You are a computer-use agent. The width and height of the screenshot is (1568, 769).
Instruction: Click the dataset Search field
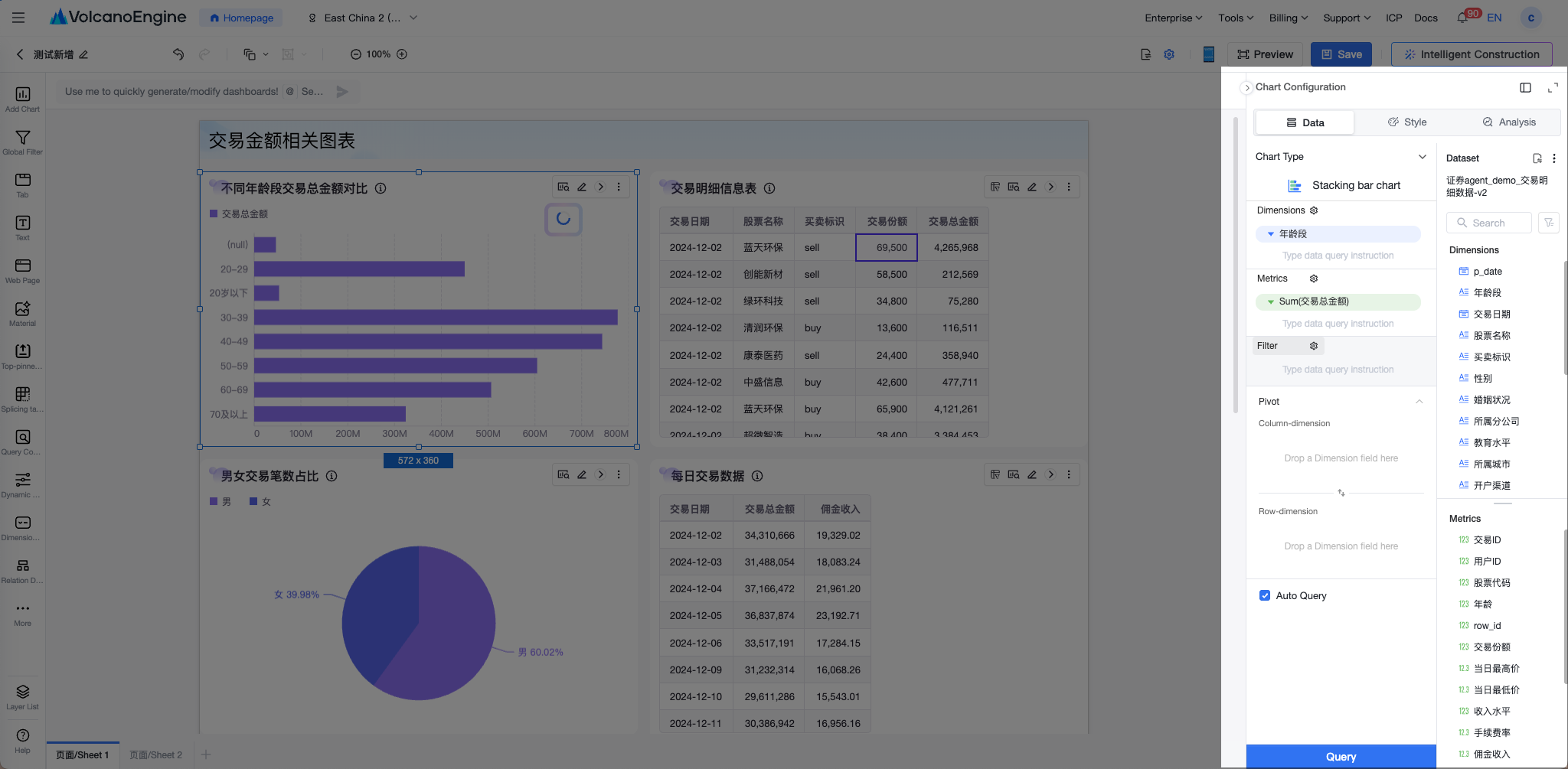(x=1489, y=223)
